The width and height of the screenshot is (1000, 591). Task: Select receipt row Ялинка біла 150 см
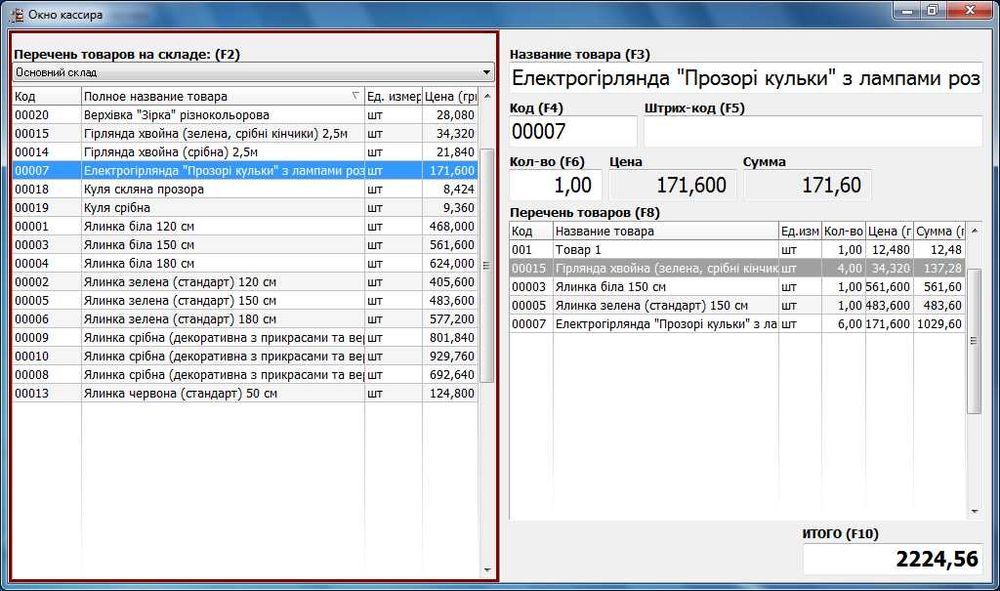coord(737,287)
